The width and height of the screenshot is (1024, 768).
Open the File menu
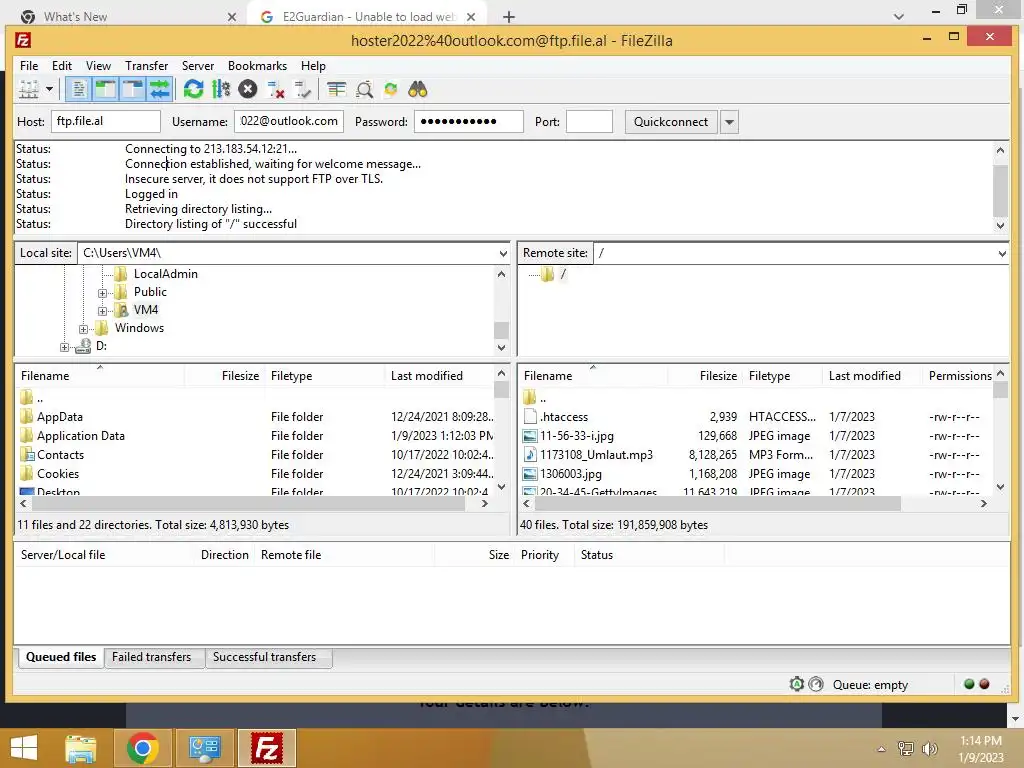[29, 66]
